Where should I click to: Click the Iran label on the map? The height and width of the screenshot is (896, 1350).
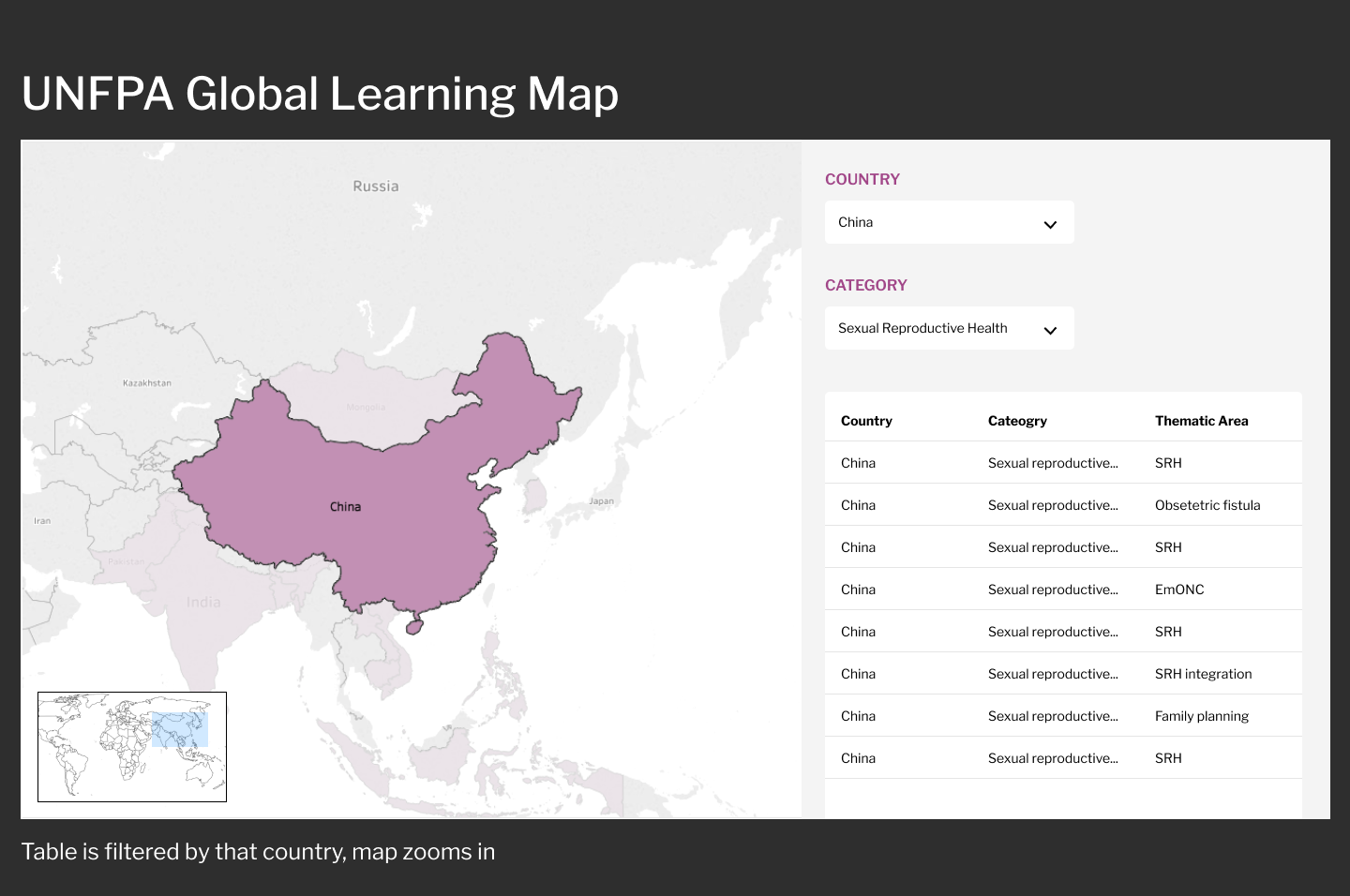click(x=42, y=521)
